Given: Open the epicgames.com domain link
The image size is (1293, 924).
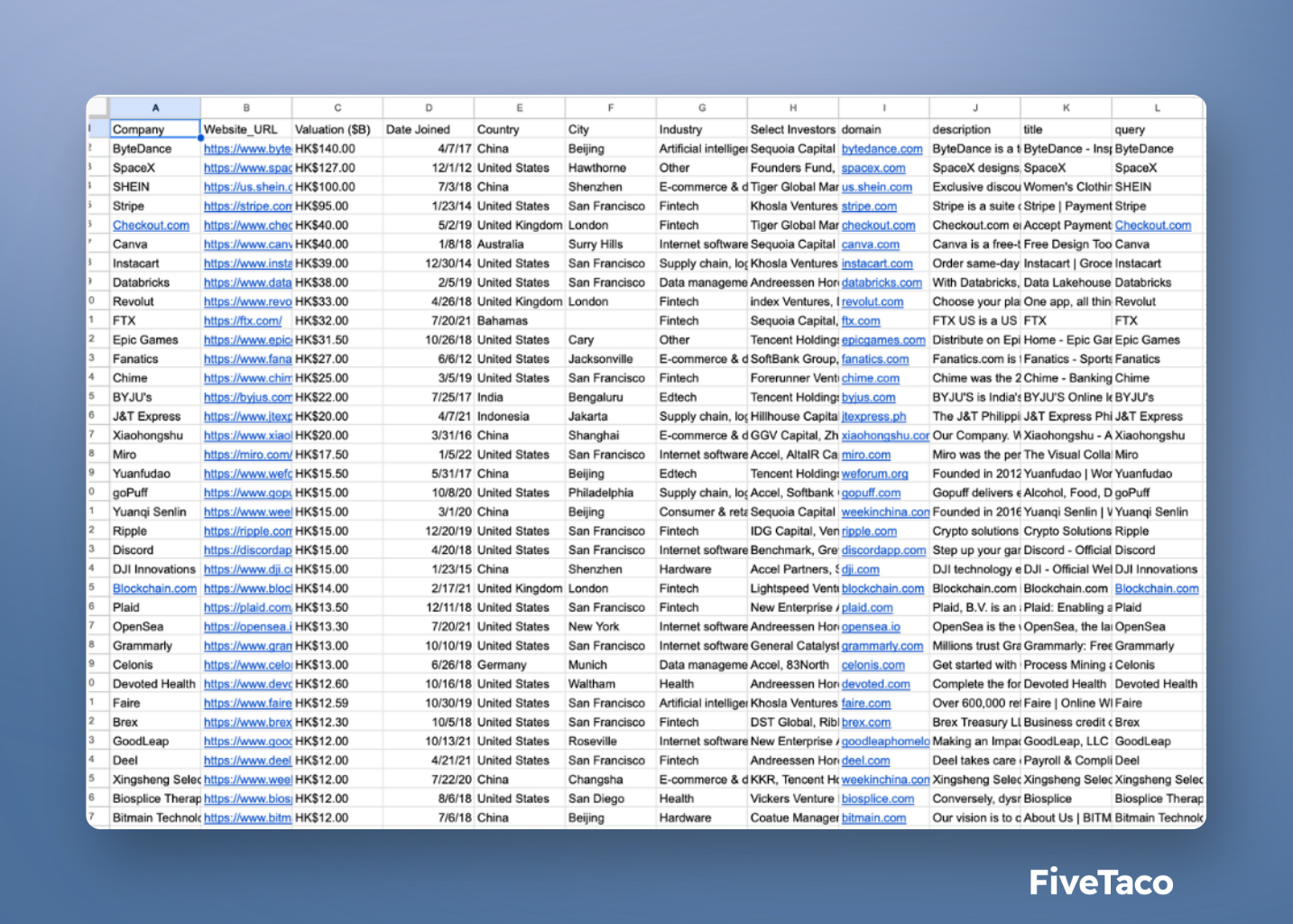Looking at the screenshot, I should pyautogui.click(x=883, y=340).
